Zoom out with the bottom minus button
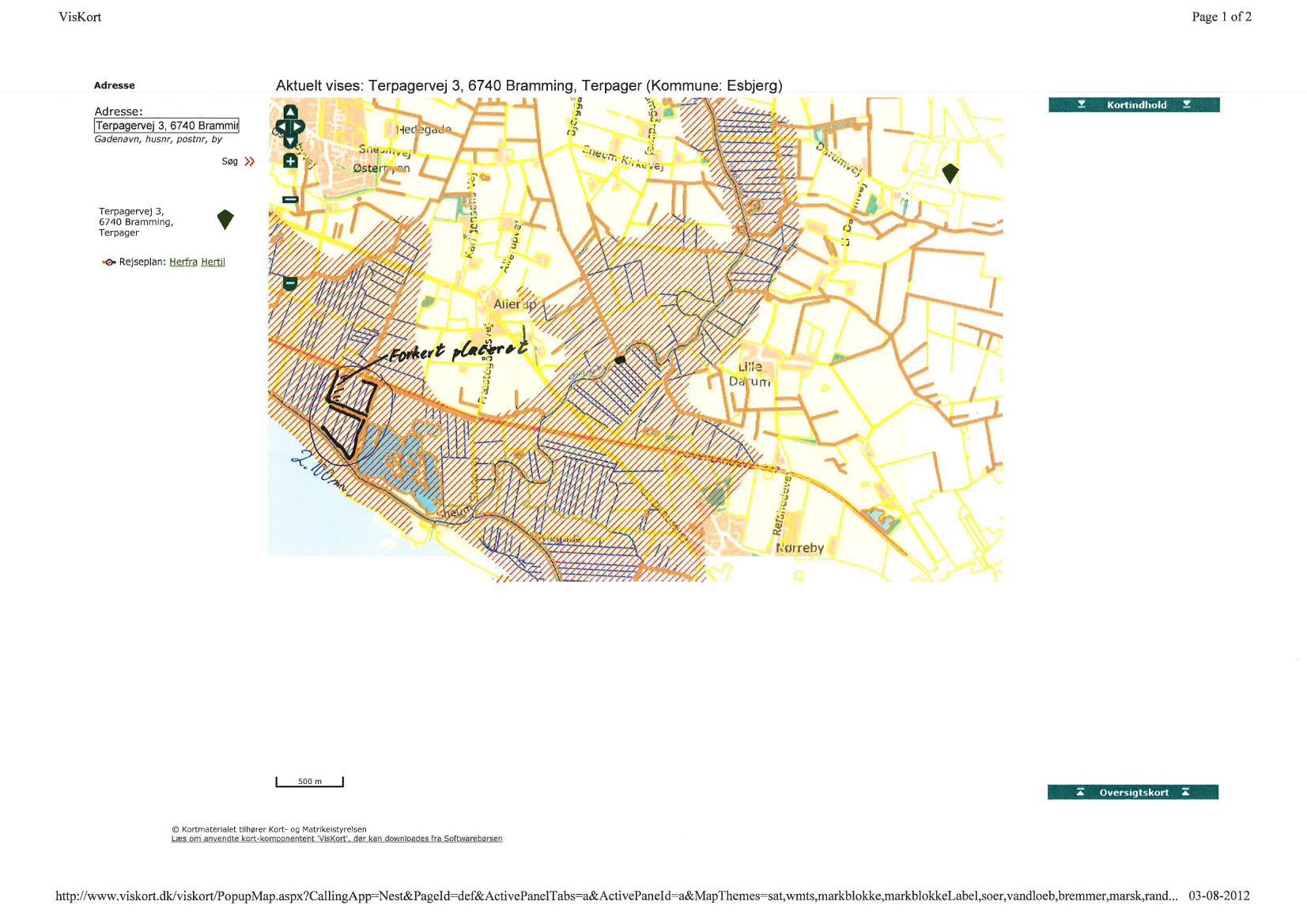Image resolution: width=1307 pixels, height=924 pixels. click(290, 283)
